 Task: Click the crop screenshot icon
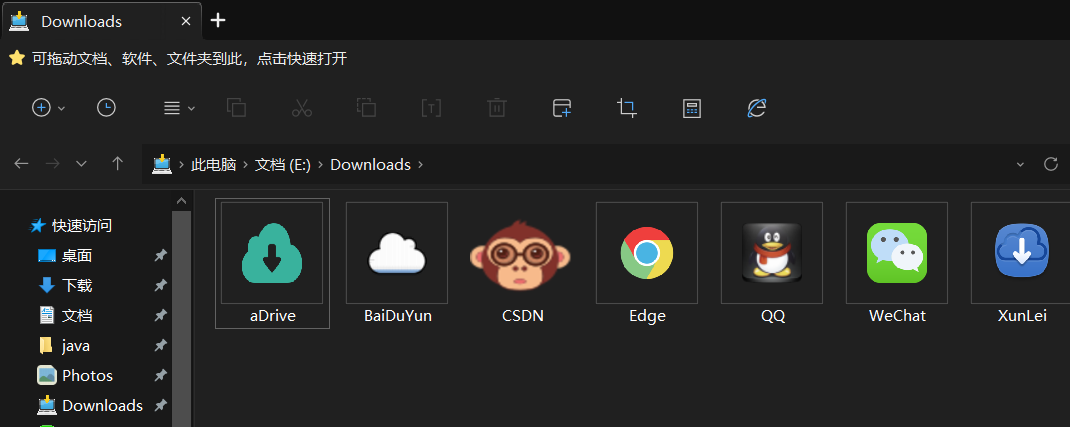[x=626, y=108]
